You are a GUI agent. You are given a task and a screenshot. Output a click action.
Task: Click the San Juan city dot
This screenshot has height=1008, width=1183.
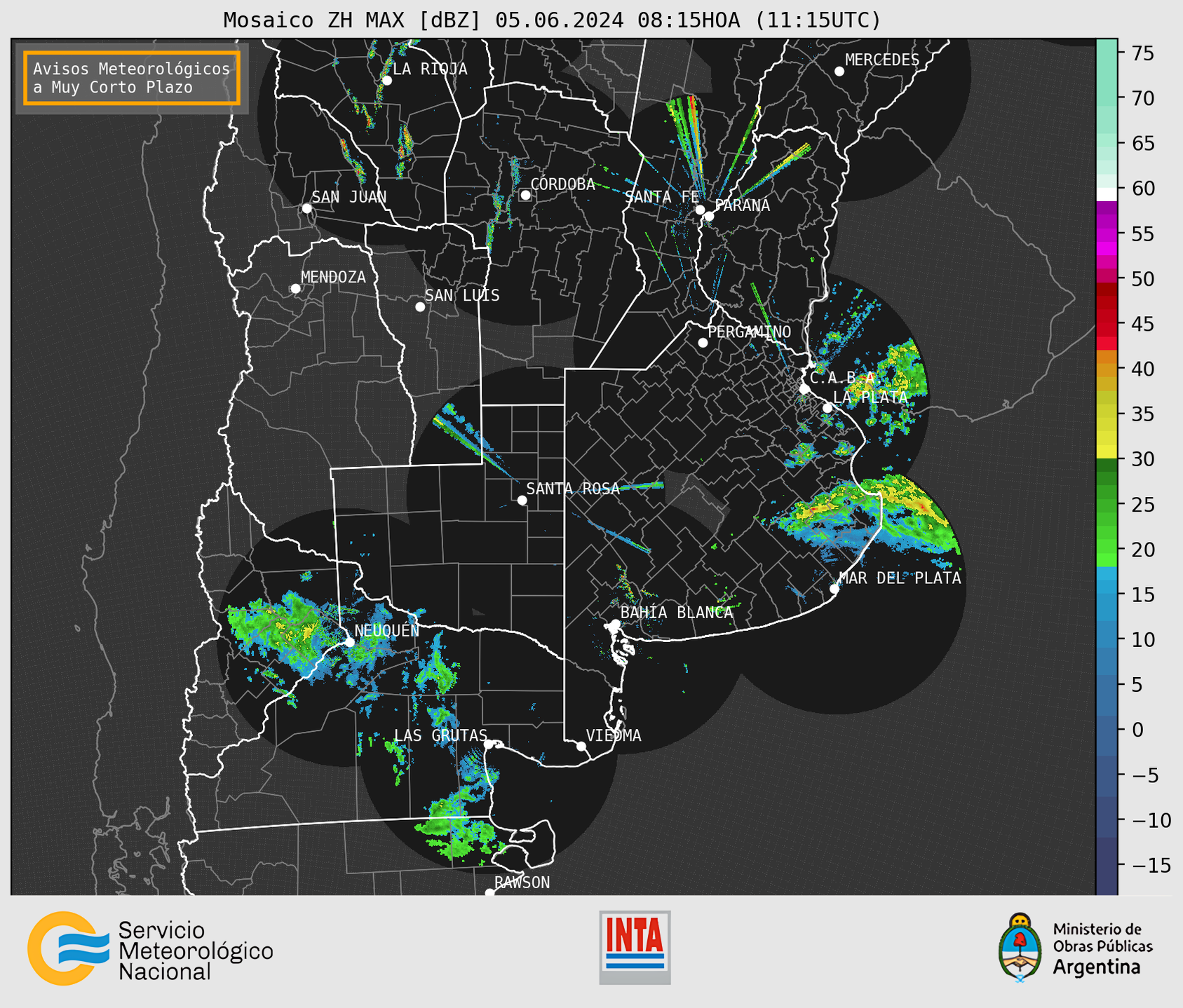tap(306, 208)
